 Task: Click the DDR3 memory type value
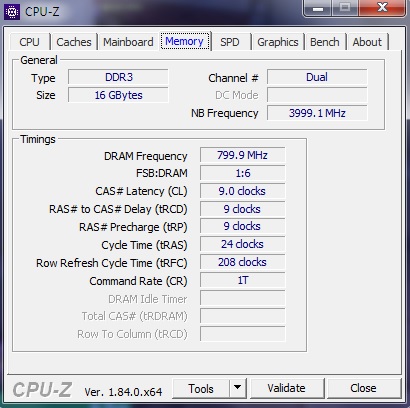pos(118,77)
